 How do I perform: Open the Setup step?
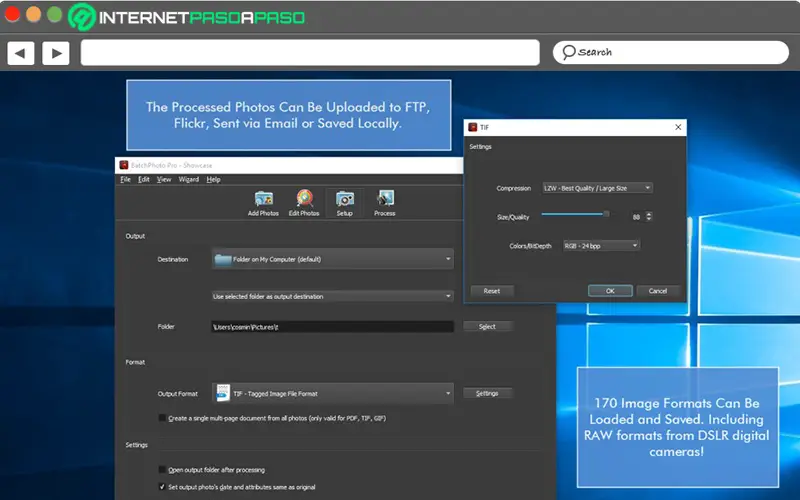point(344,203)
